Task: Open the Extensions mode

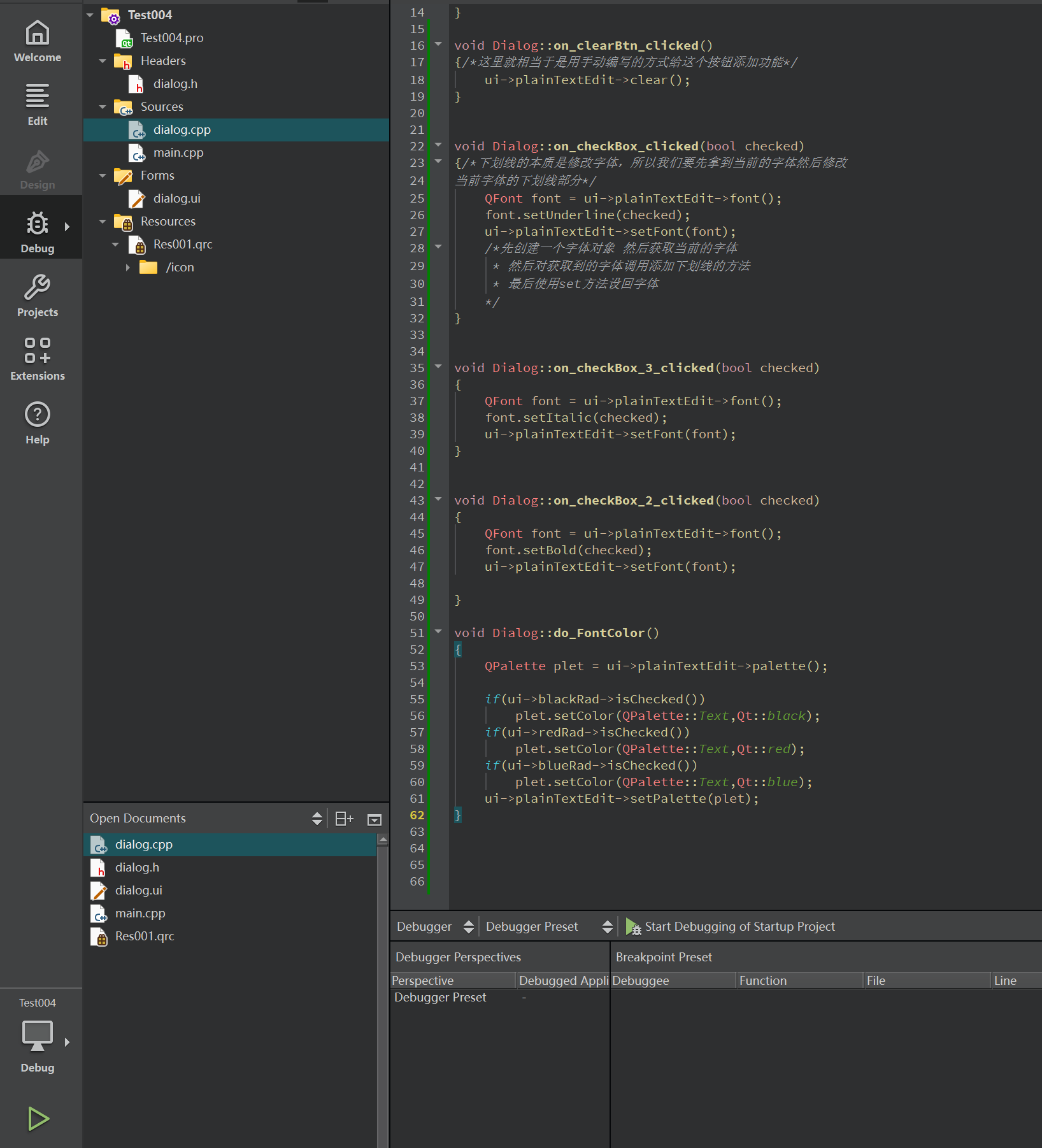Action: [38, 360]
